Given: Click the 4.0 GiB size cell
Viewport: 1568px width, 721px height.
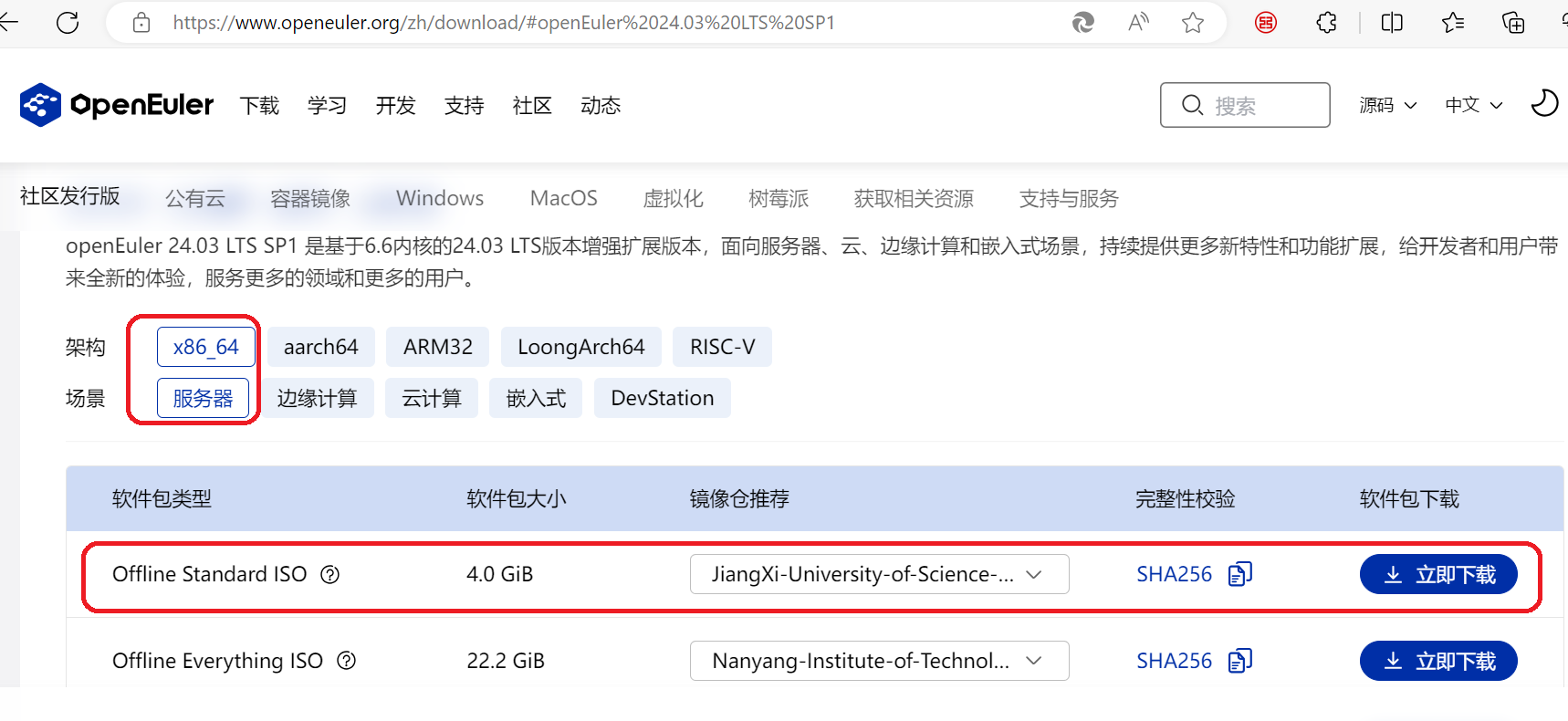Looking at the screenshot, I should click(500, 574).
